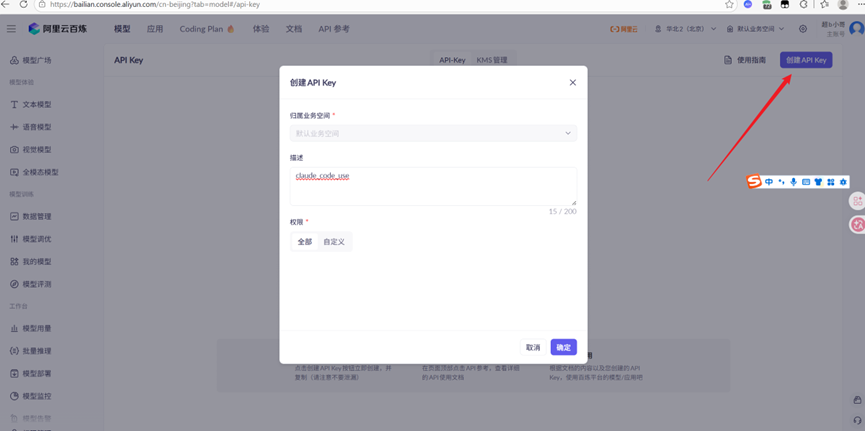Open 模型监控 in sidebar
The height and width of the screenshot is (431, 865).
pyautogui.click(x=31, y=396)
